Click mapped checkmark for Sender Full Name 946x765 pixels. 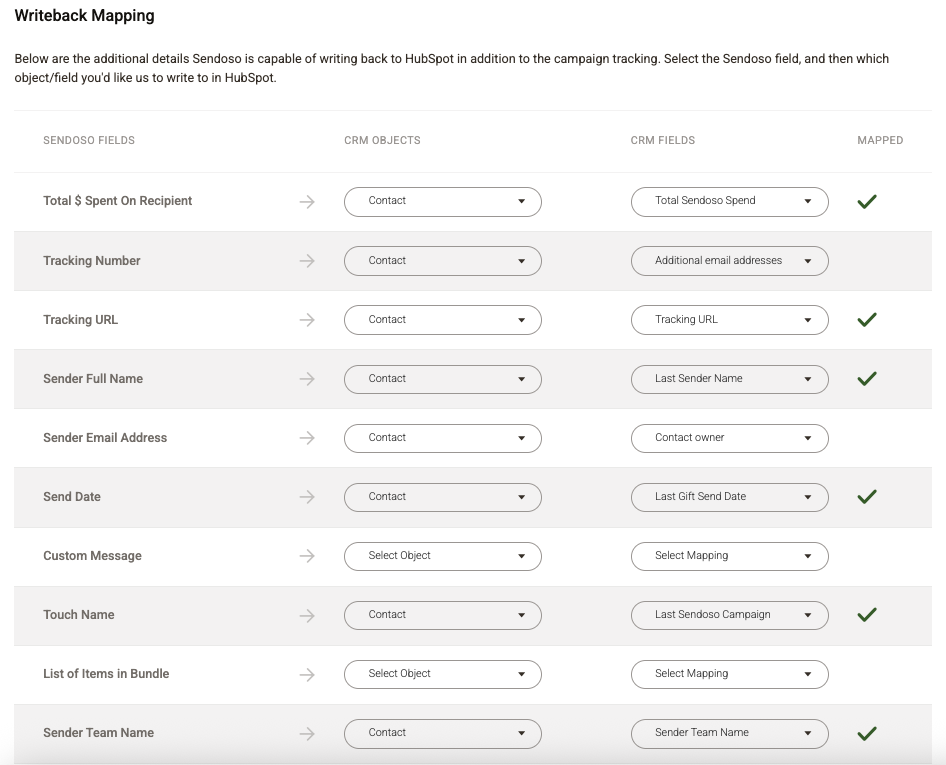[867, 379]
